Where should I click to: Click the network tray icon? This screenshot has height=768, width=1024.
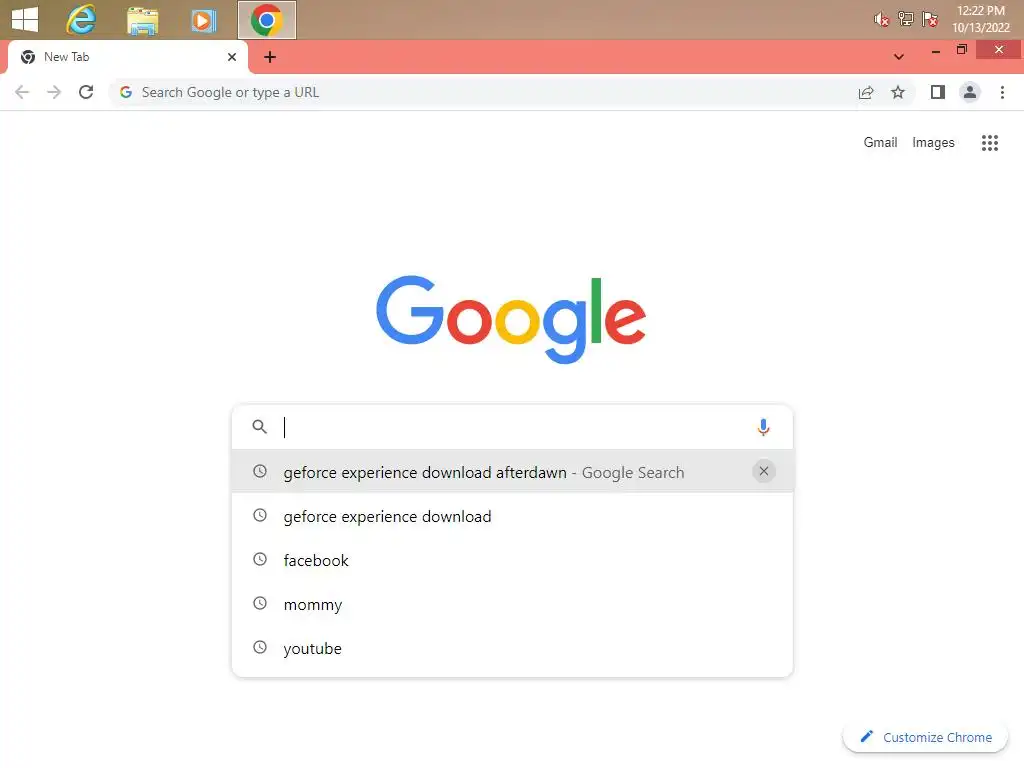tap(906, 19)
